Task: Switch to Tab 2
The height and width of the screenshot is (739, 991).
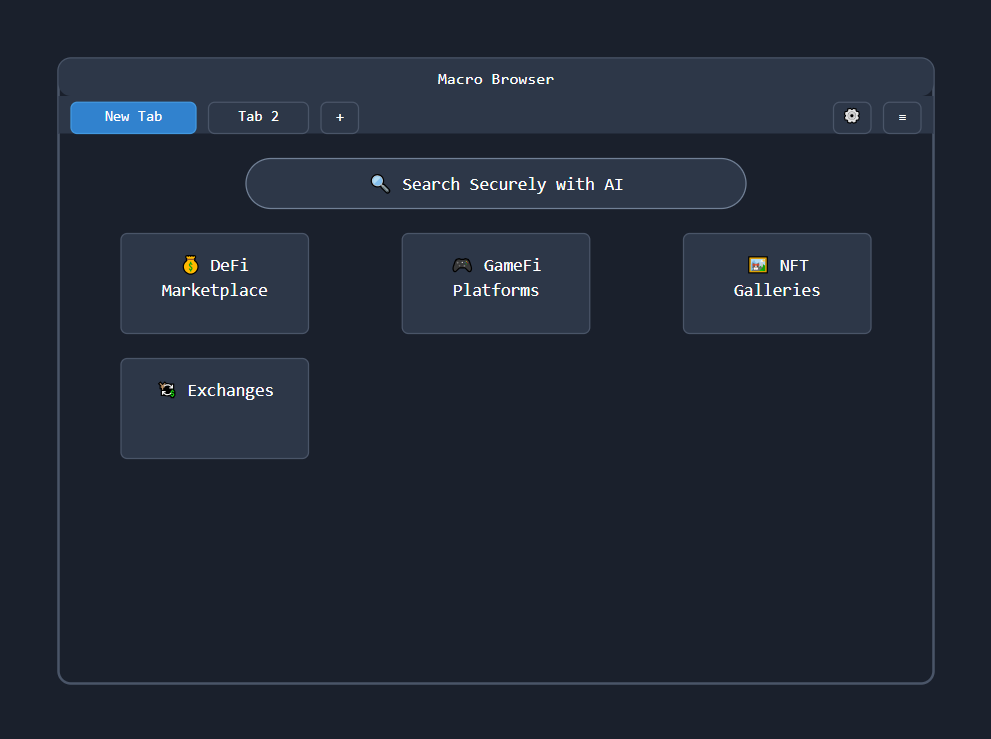Action: (x=258, y=117)
